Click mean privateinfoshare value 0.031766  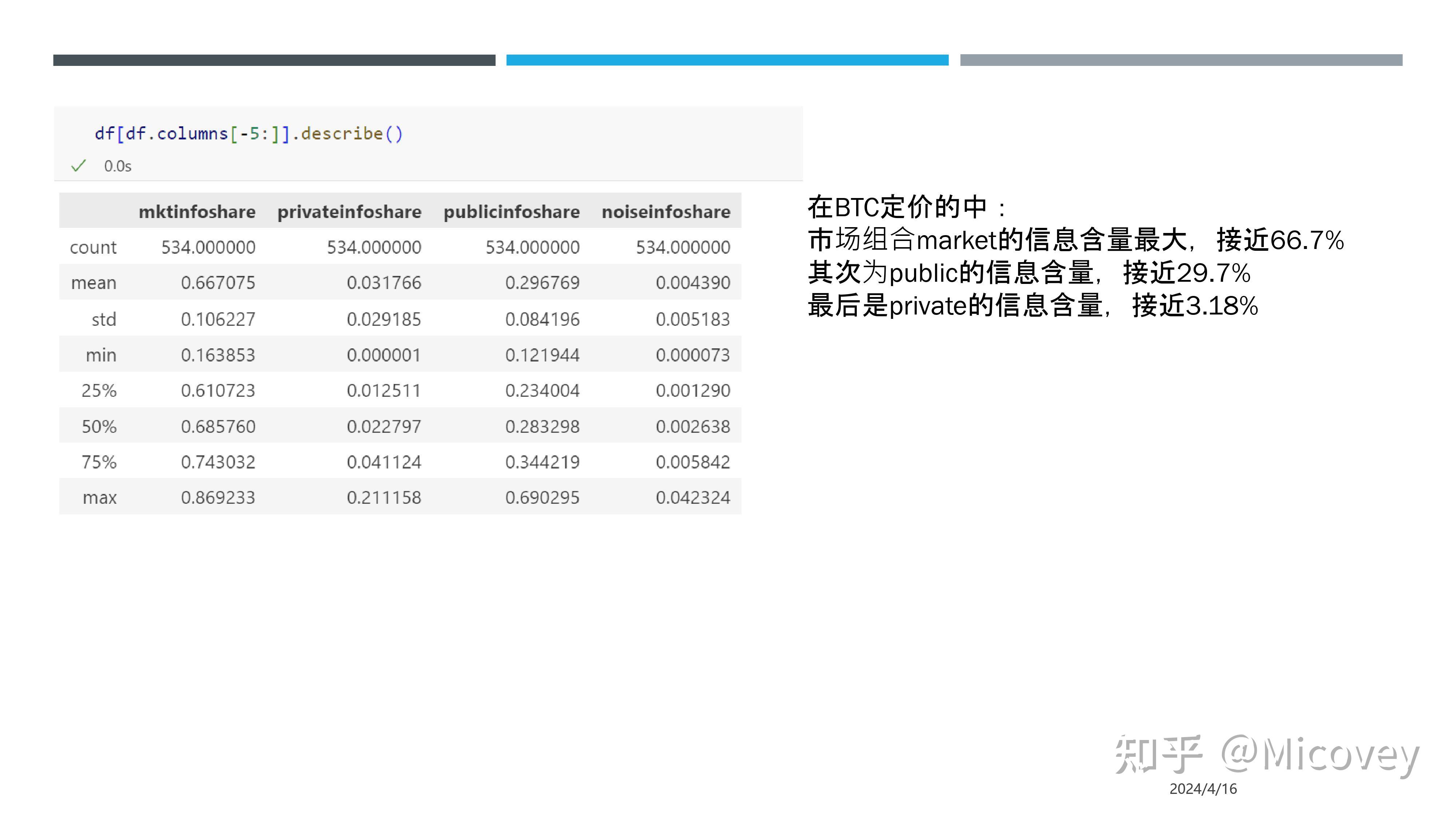[384, 282]
